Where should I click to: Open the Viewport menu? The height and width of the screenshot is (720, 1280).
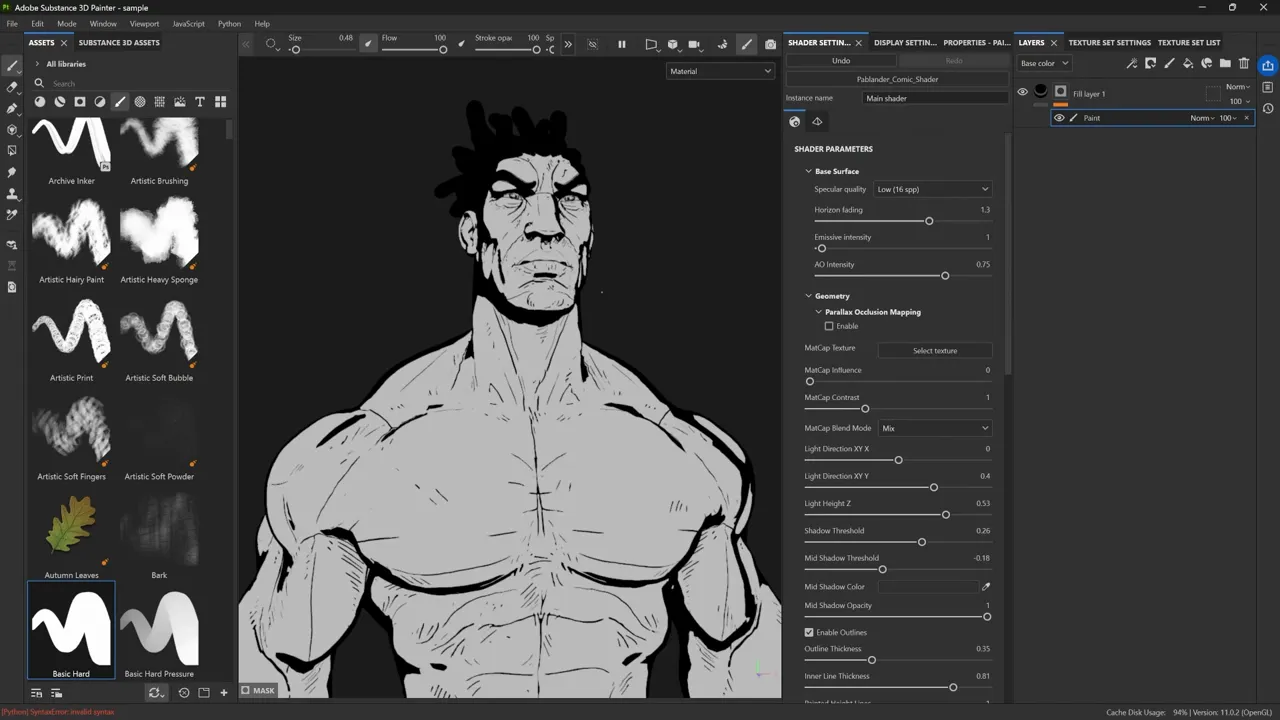pyautogui.click(x=143, y=23)
